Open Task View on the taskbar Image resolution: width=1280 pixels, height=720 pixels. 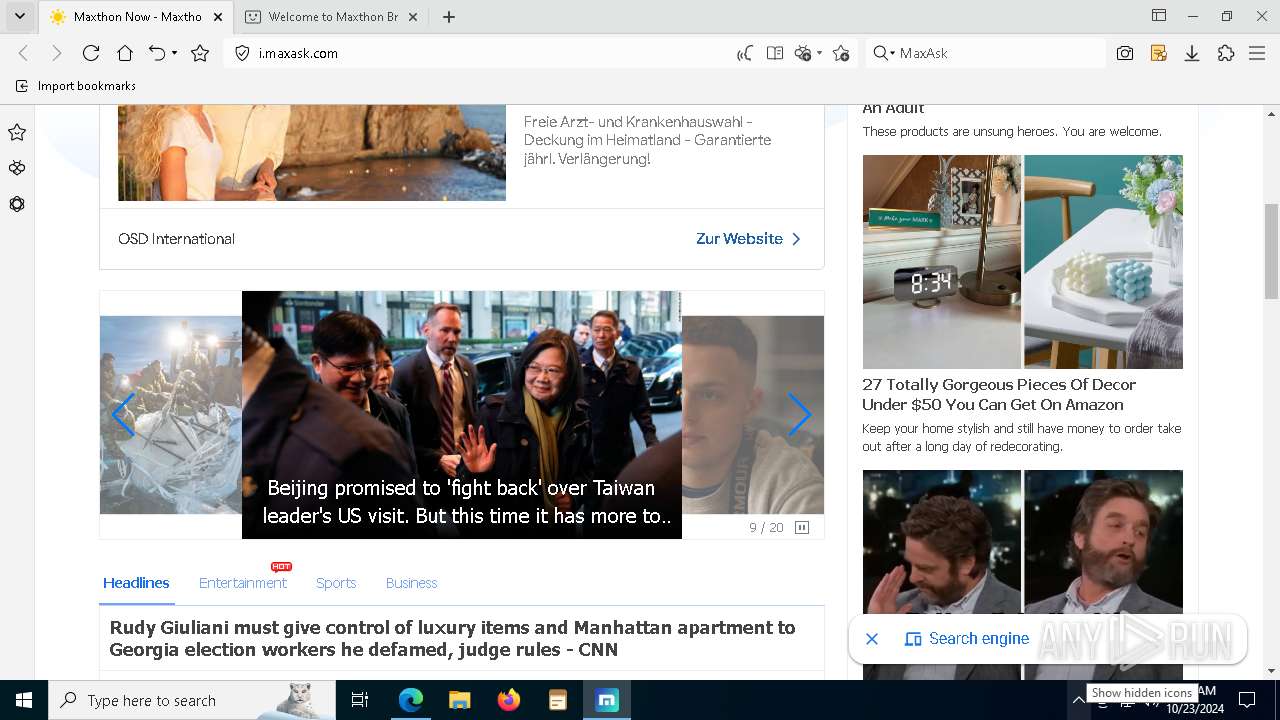pos(360,700)
